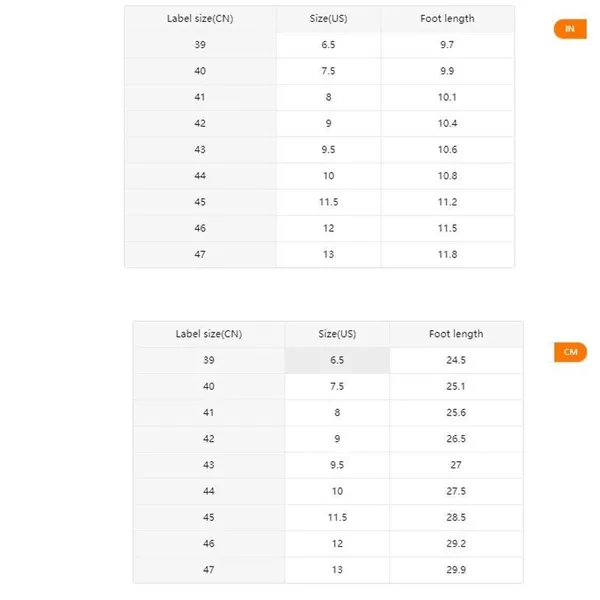Click the 26.5 foot length cell
Screen dimensions: 600x600
tap(456, 438)
